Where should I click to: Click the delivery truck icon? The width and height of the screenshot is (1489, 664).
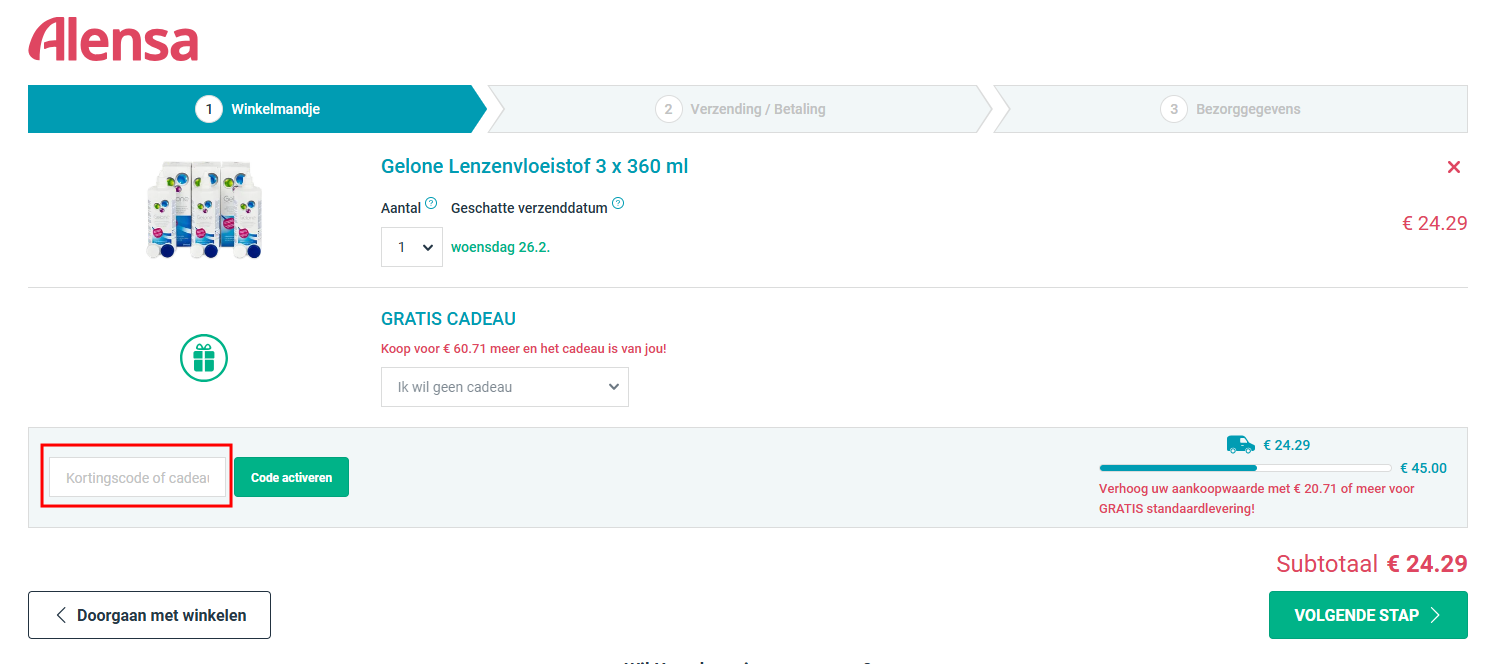coord(1240,444)
